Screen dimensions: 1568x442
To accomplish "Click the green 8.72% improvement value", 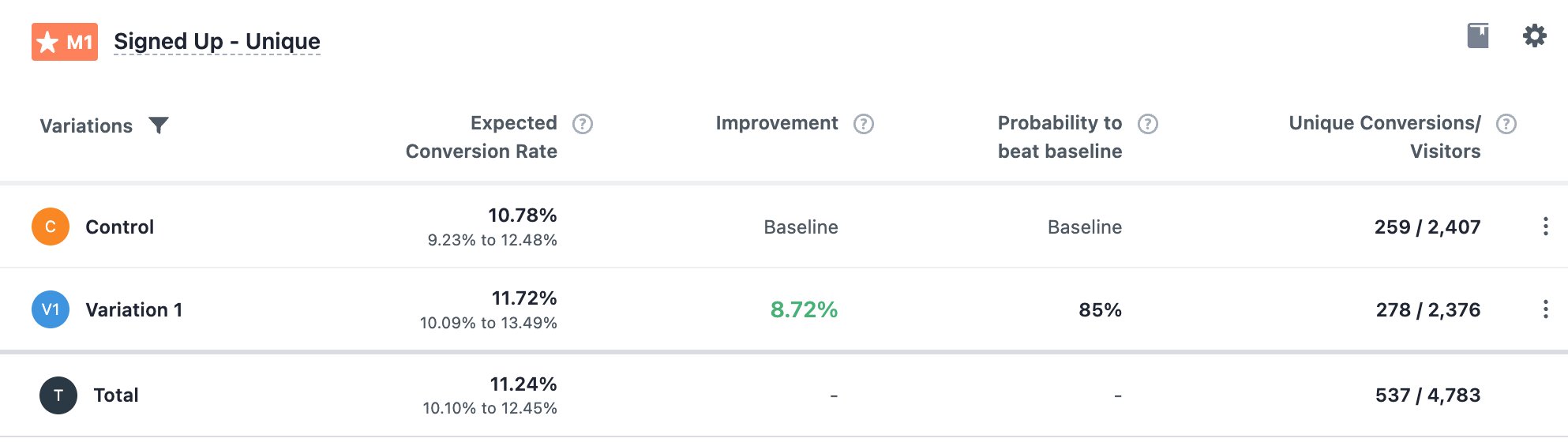I will click(x=804, y=309).
